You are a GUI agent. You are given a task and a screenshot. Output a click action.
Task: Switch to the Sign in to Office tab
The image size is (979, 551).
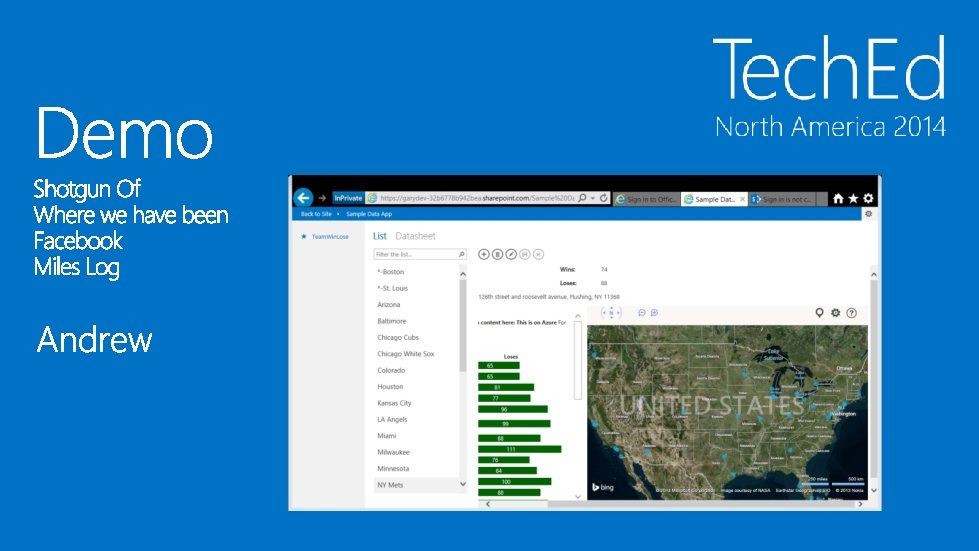[x=646, y=199]
